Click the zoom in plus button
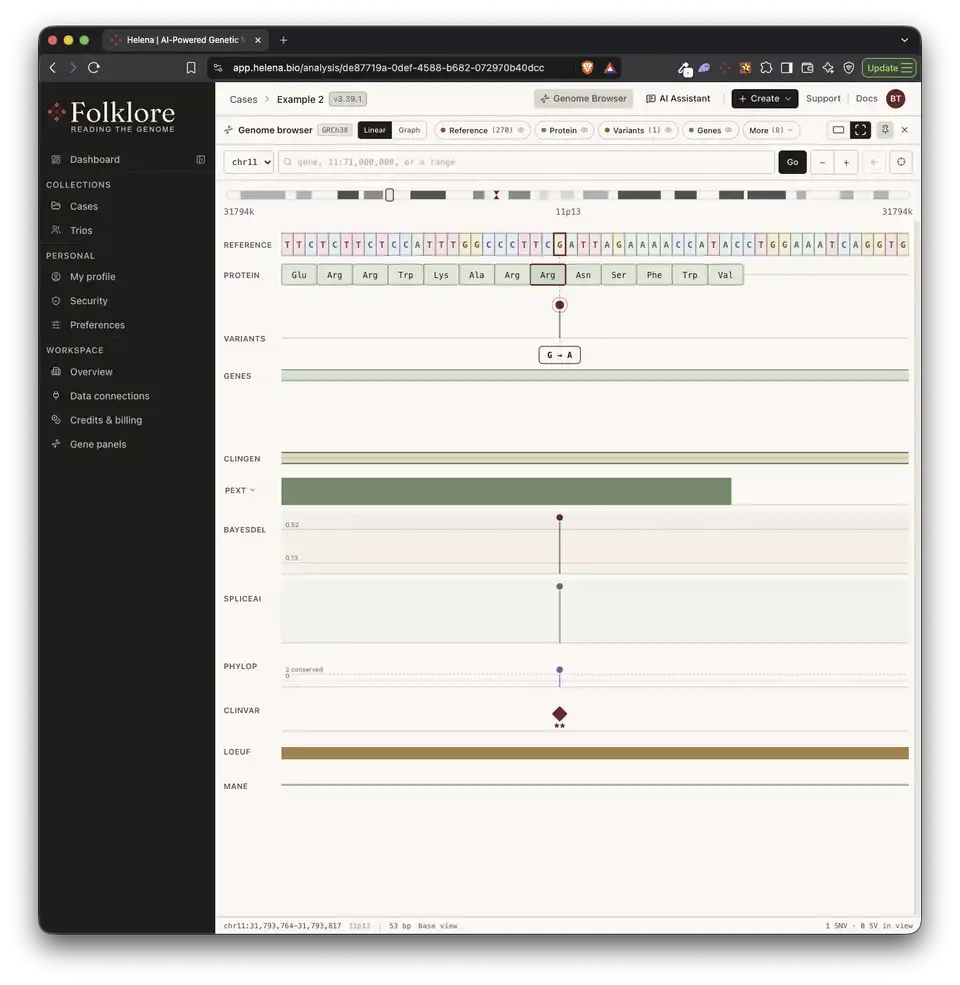The height and width of the screenshot is (985, 960). (x=846, y=162)
